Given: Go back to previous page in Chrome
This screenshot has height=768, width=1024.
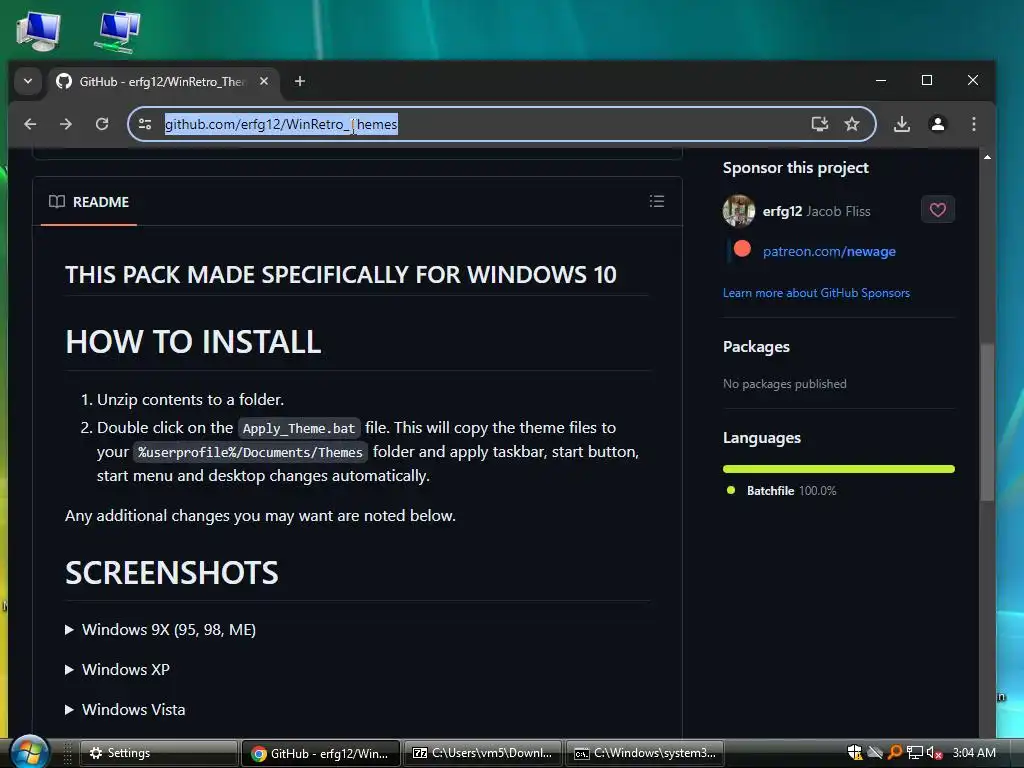Looking at the screenshot, I should click(x=30, y=124).
